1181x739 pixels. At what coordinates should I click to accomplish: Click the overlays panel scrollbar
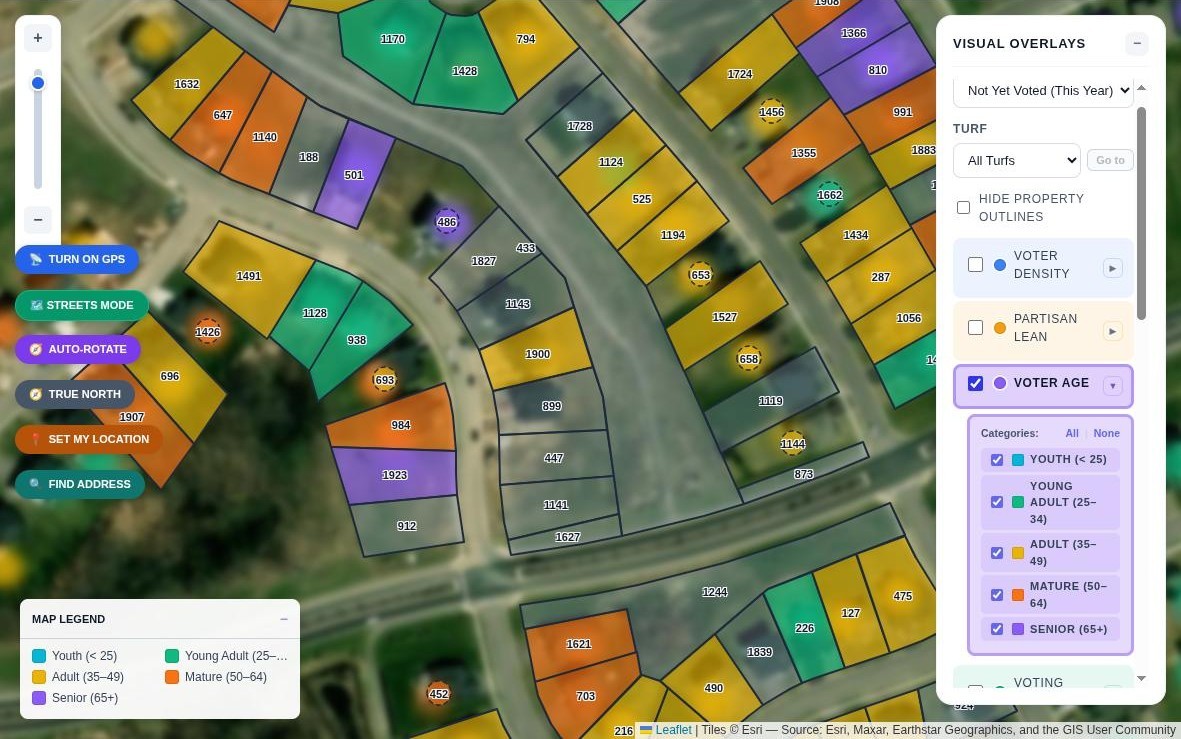click(x=1141, y=212)
